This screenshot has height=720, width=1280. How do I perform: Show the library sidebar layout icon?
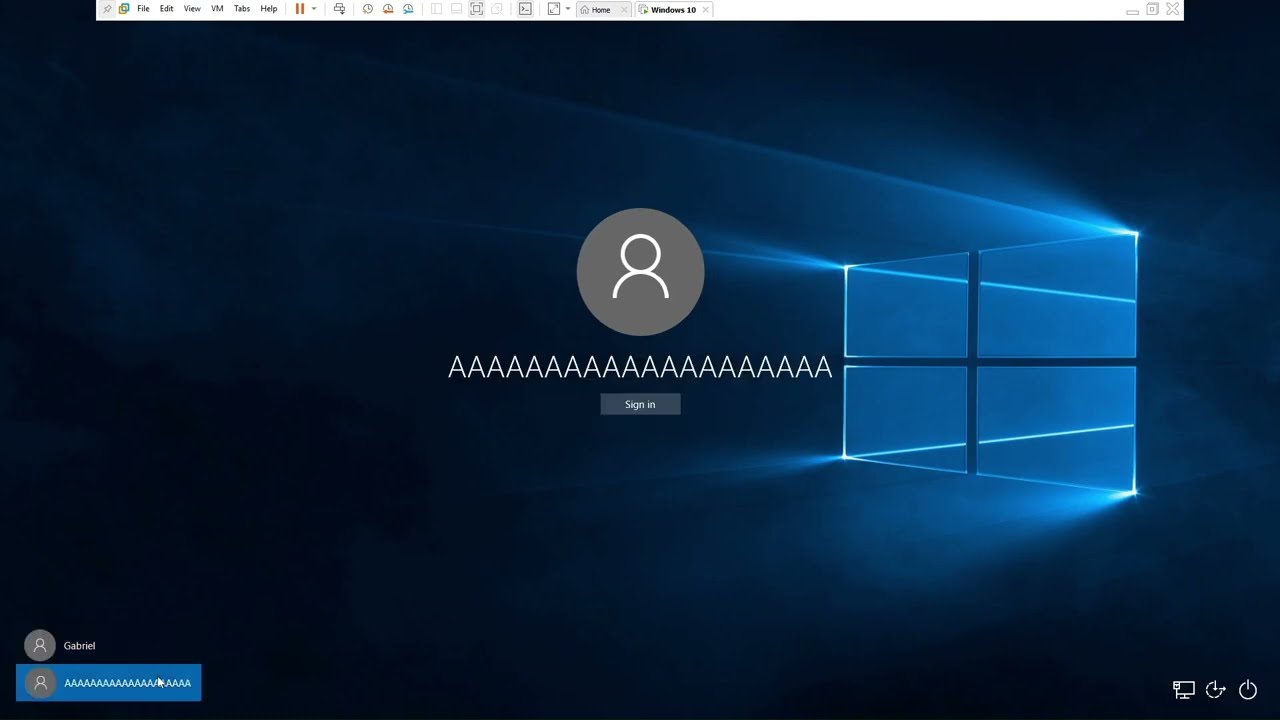click(x=436, y=9)
